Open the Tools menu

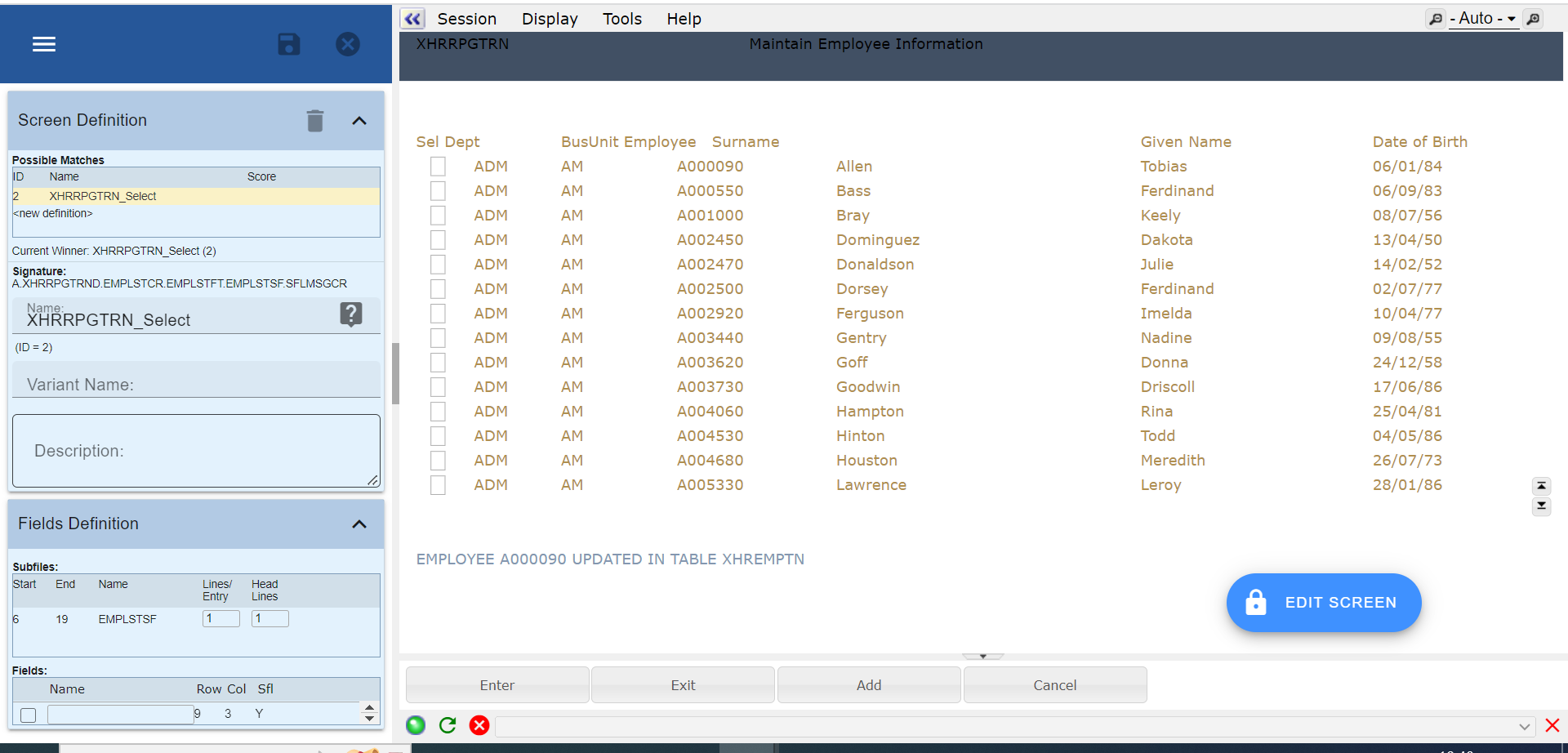click(x=621, y=19)
